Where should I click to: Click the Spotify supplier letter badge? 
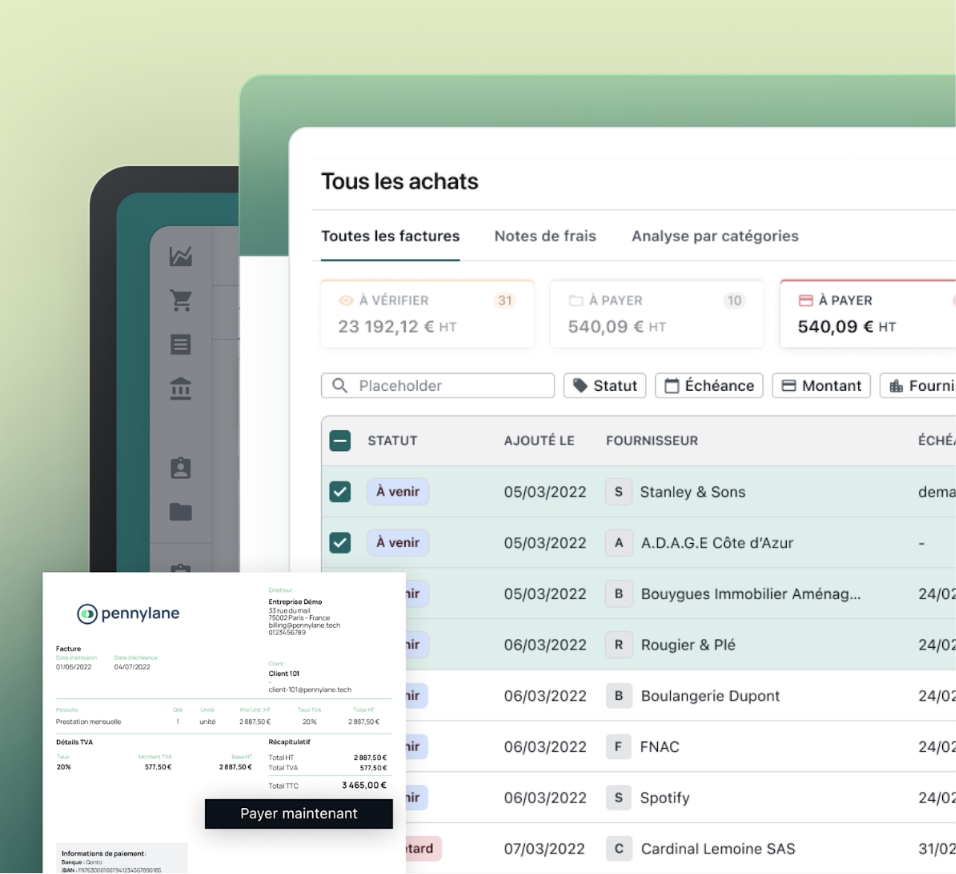[618, 798]
